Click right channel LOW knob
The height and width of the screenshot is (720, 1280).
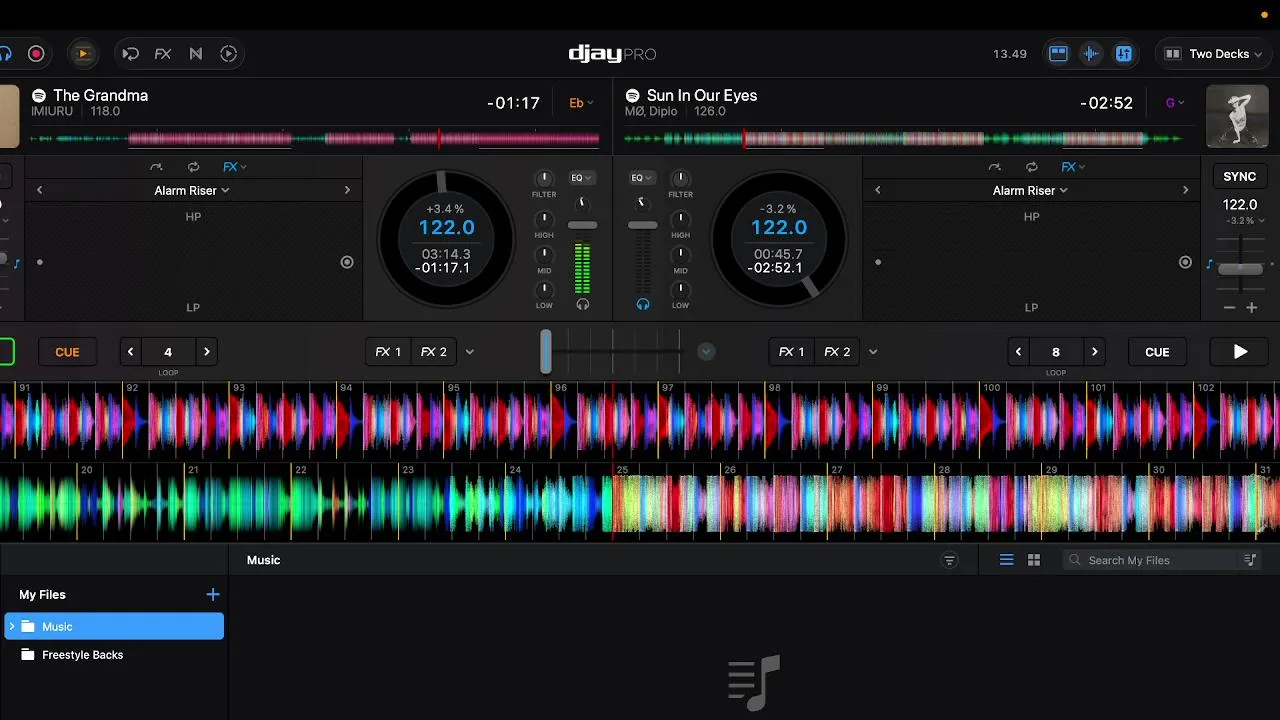point(680,291)
